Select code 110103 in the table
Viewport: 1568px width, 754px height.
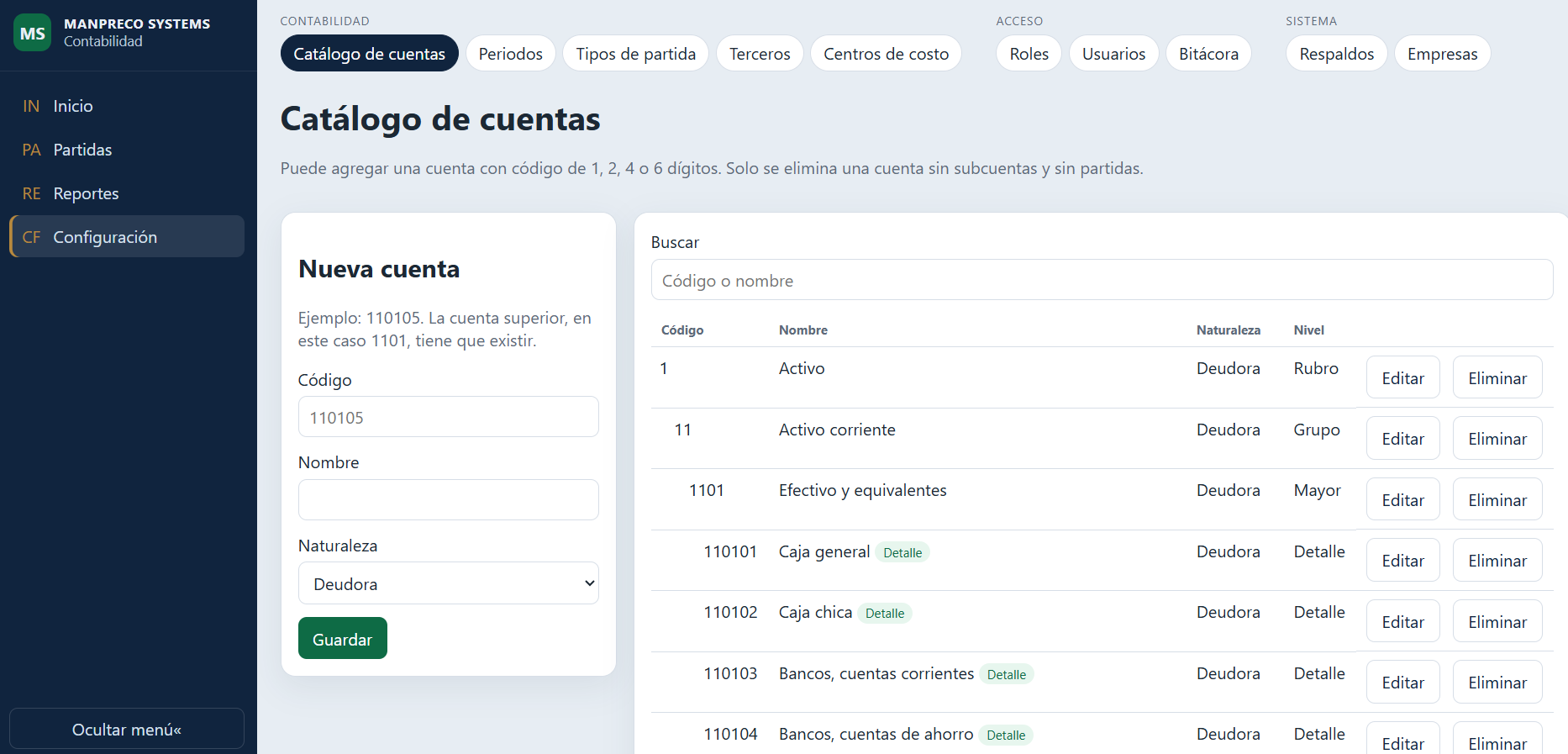(x=730, y=673)
